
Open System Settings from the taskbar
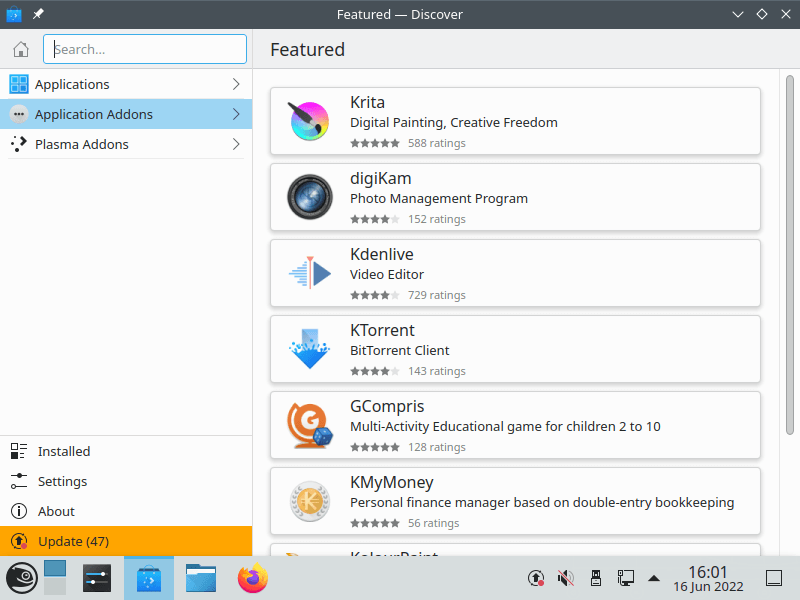tap(97, 578)
